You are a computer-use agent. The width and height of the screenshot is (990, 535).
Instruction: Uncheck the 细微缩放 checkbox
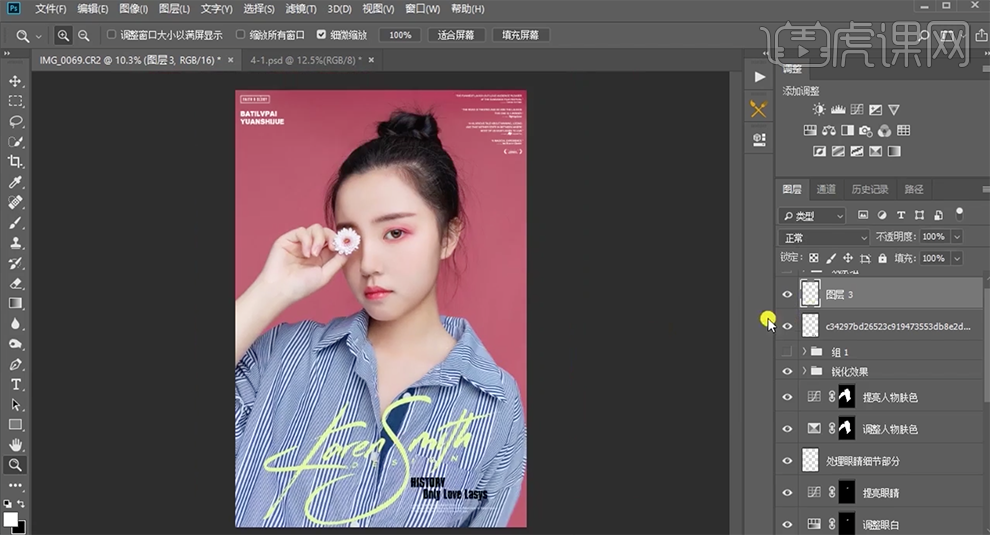pyautogui.click(x=321, y=35)
